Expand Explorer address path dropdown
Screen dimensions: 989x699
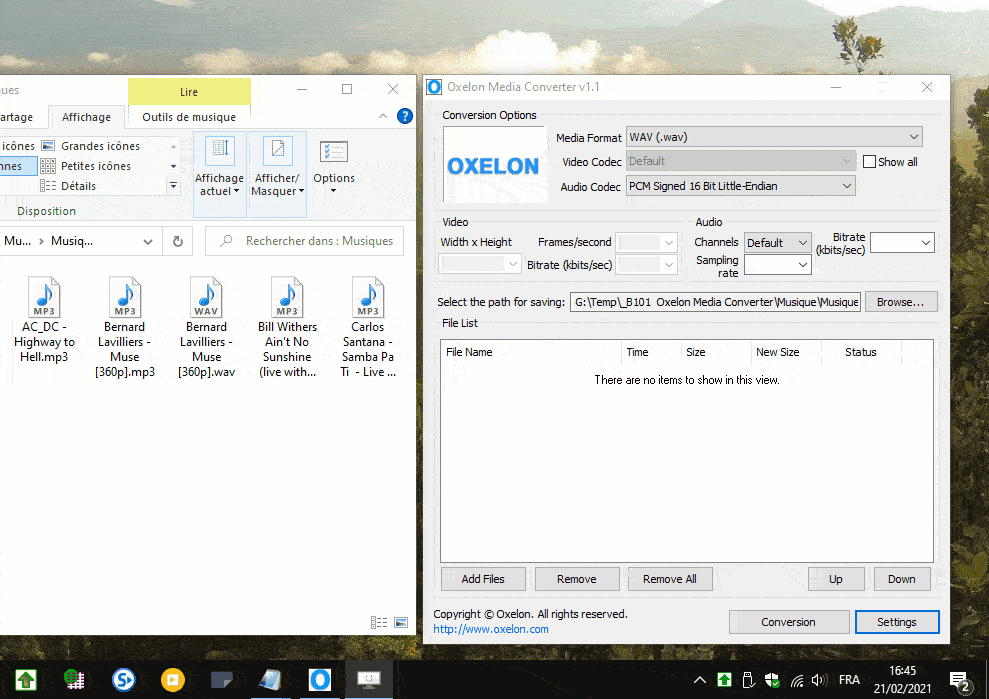148,241
